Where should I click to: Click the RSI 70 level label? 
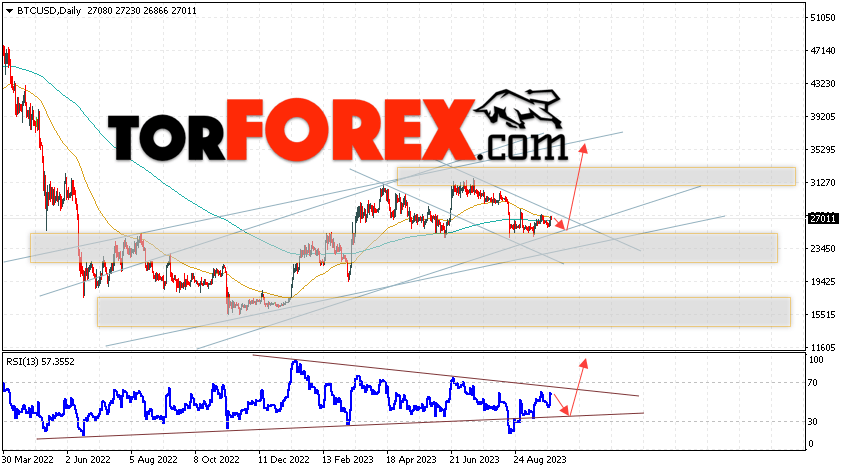[x=813, y=383]
